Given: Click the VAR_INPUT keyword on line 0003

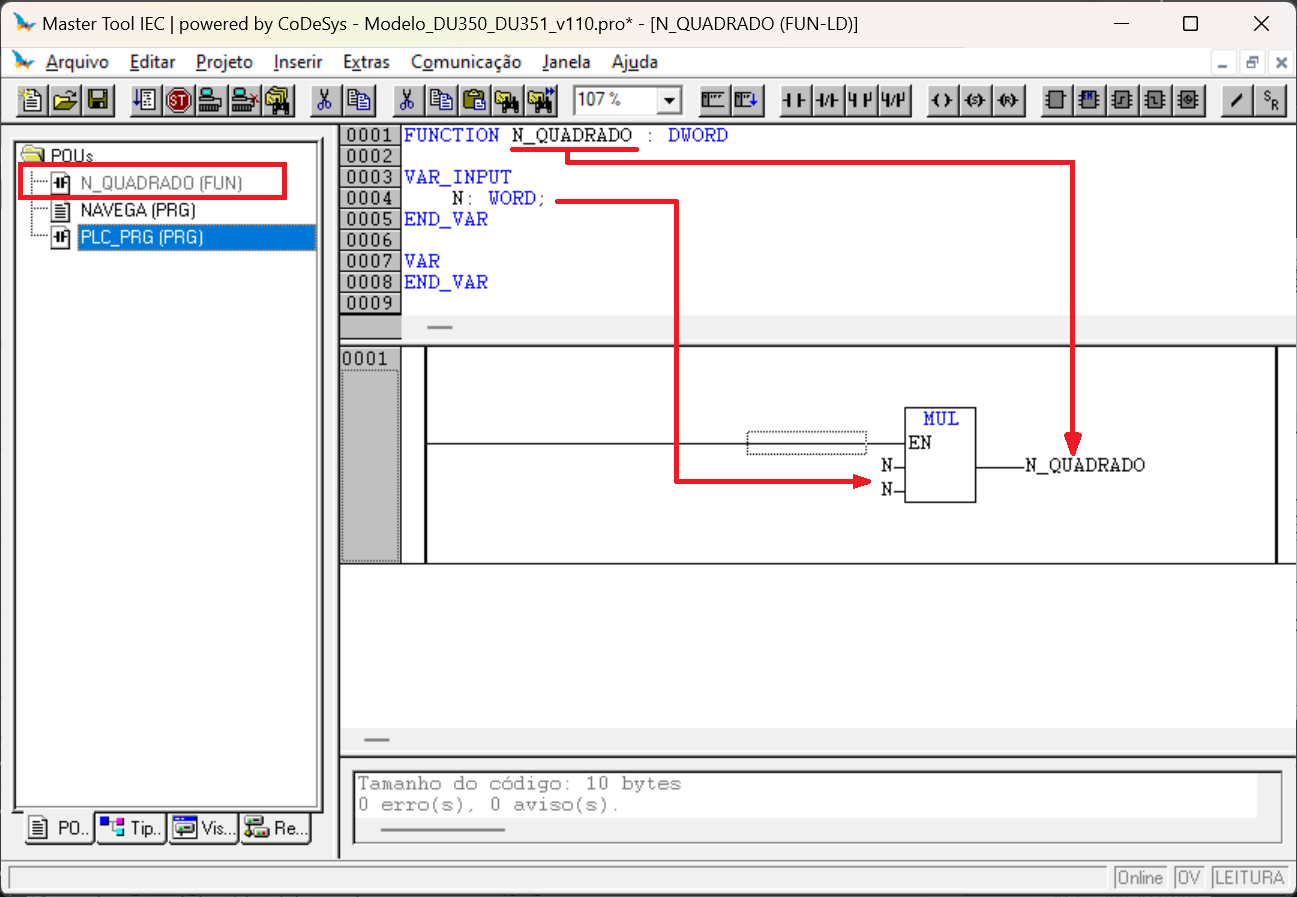Looking at the screenshot, I should click(458, 177).
